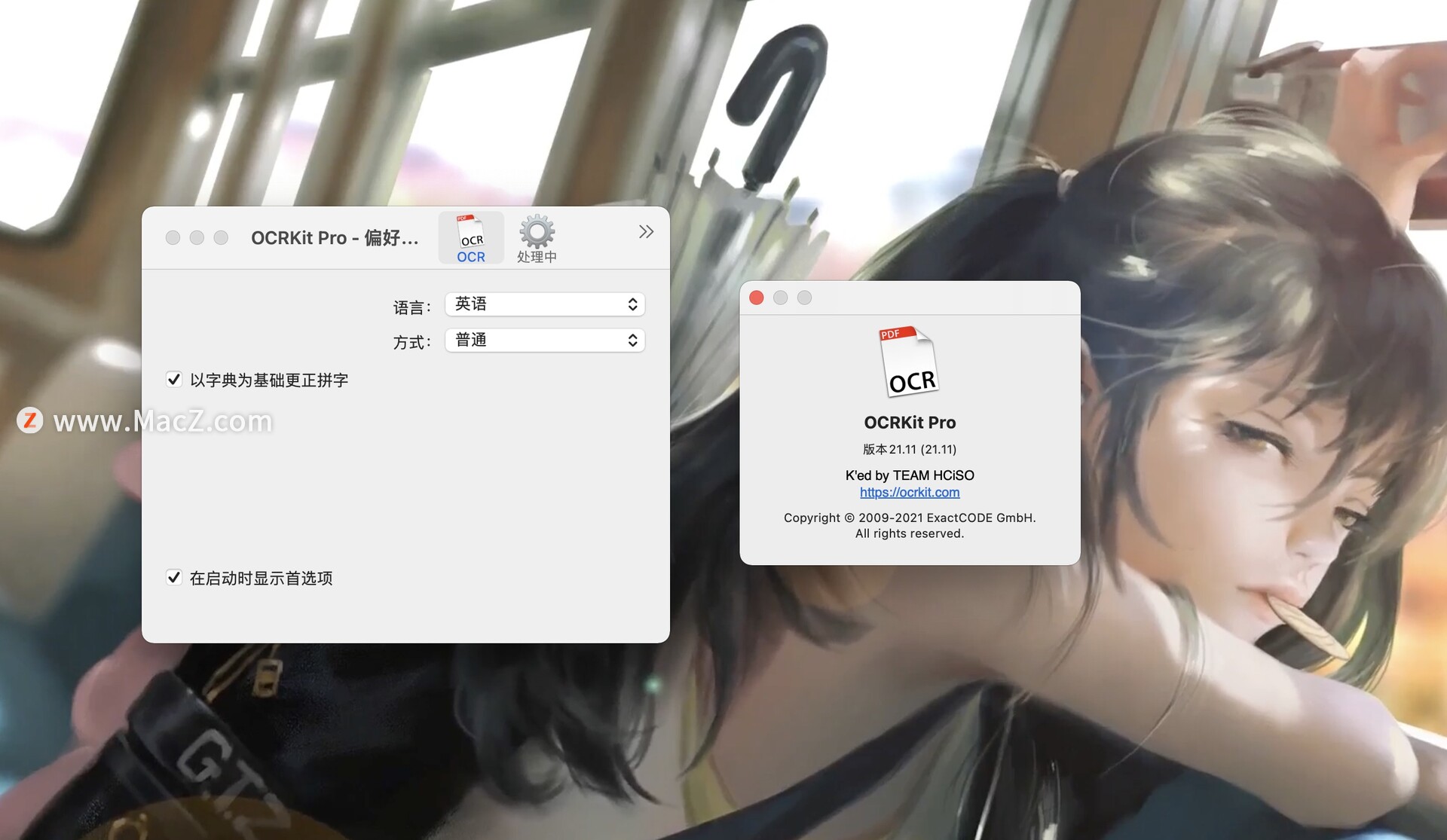Viewport: 1447px width, 840px height.
Task: Click the All rights reserved text
Action: click(x=910, y=533)
